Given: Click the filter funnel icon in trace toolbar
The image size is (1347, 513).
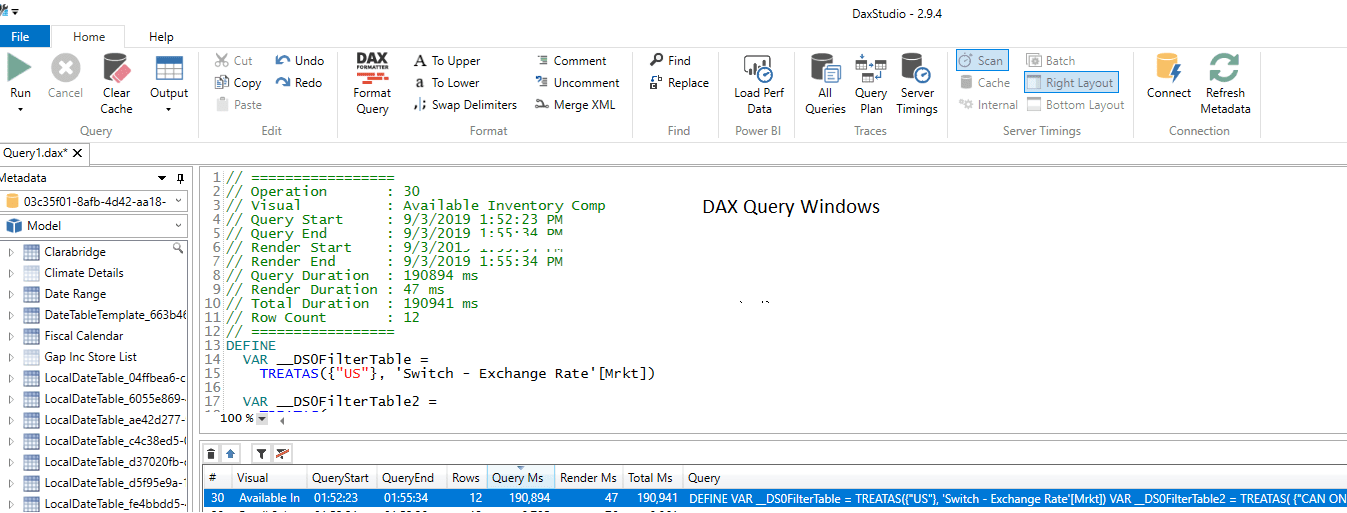Looking at the screenshot, I should click(x=261, y=453).
